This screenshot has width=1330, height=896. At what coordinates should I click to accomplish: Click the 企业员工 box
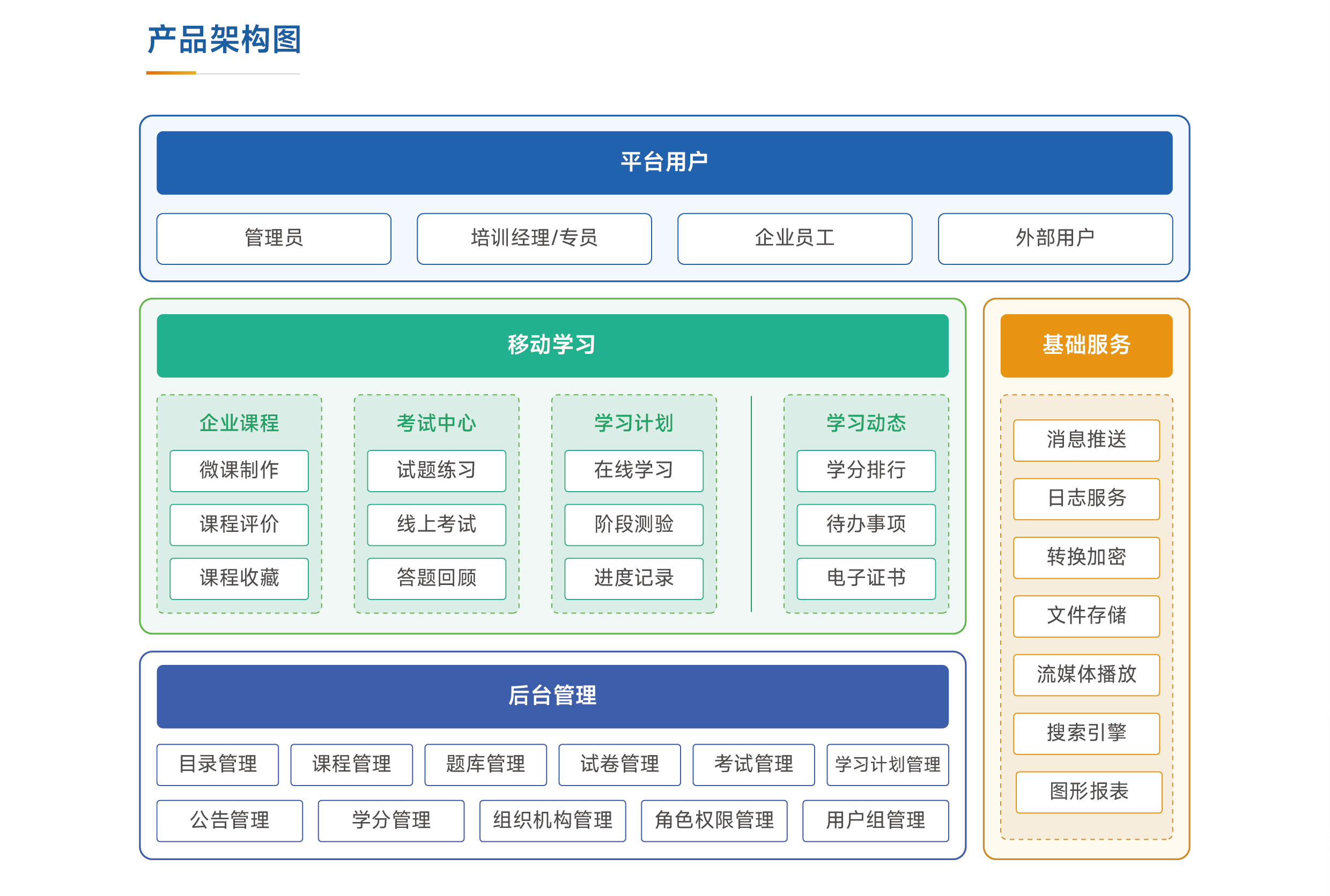794,238
